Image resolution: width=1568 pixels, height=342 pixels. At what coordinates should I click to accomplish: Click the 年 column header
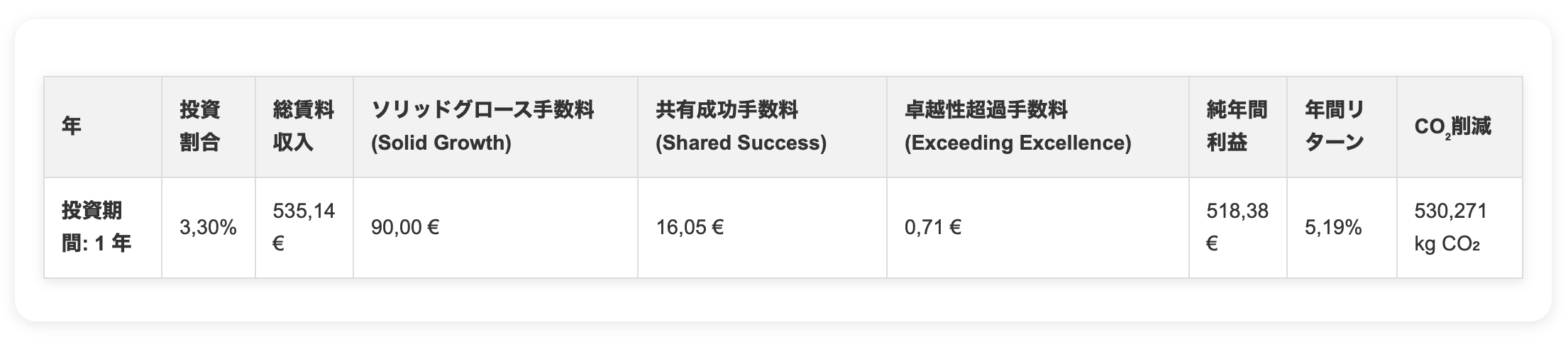pos(72,127)
